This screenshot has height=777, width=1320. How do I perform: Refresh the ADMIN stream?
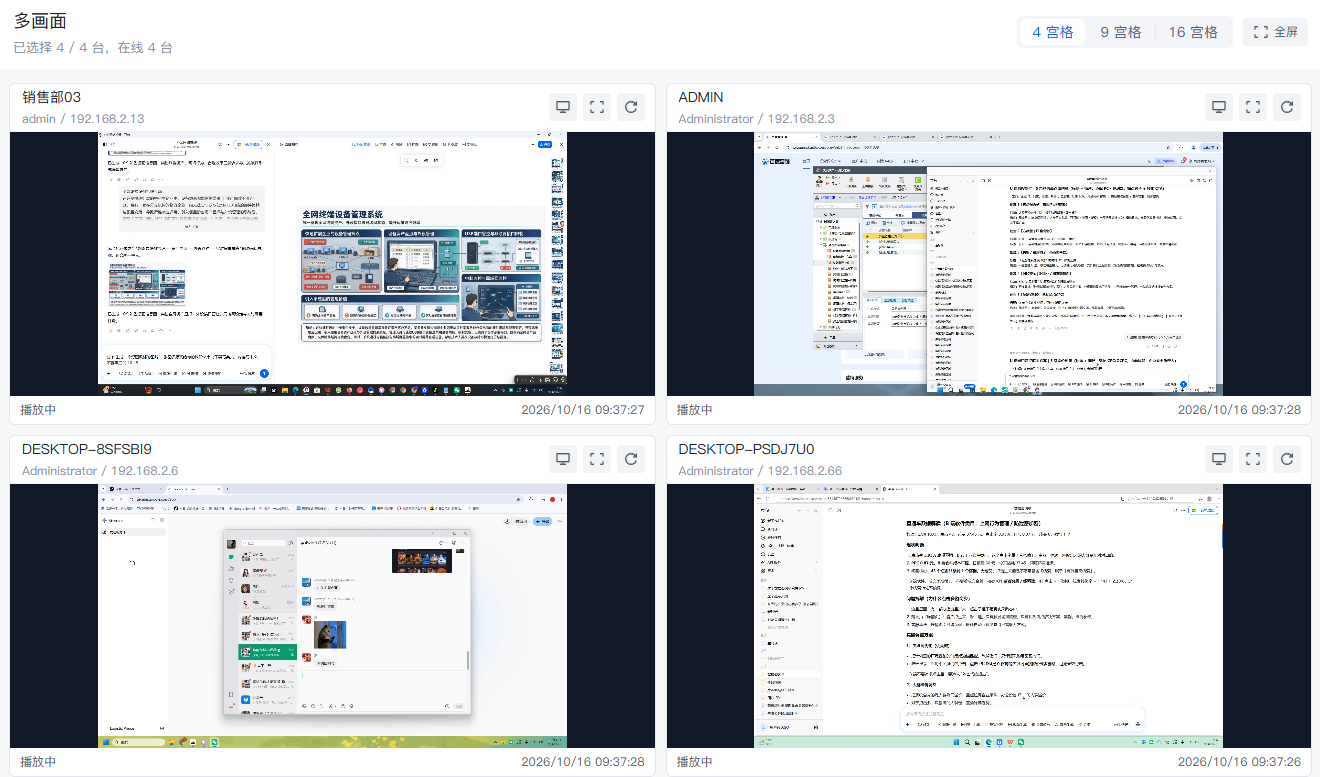tap(1287, 107)
